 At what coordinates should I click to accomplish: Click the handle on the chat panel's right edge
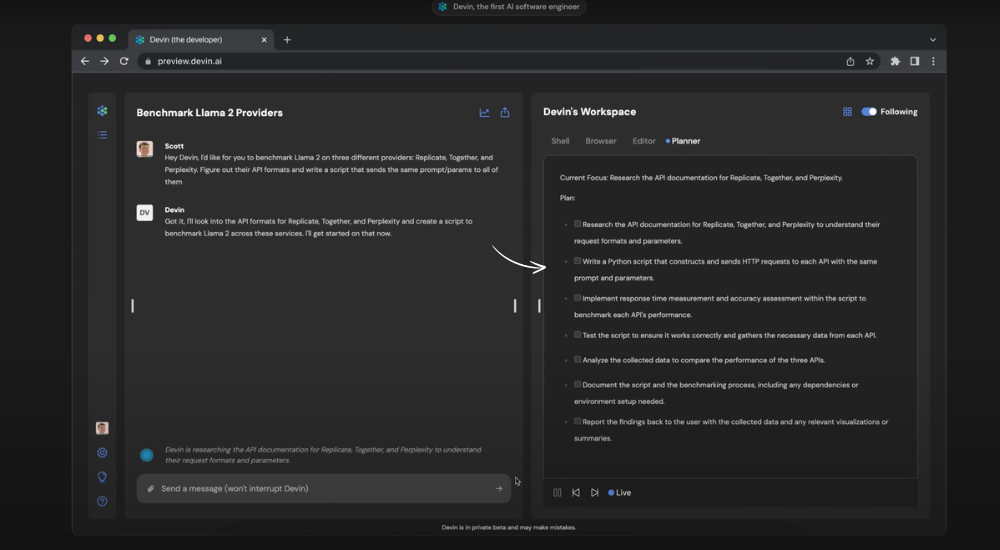(x=515, y=306)
